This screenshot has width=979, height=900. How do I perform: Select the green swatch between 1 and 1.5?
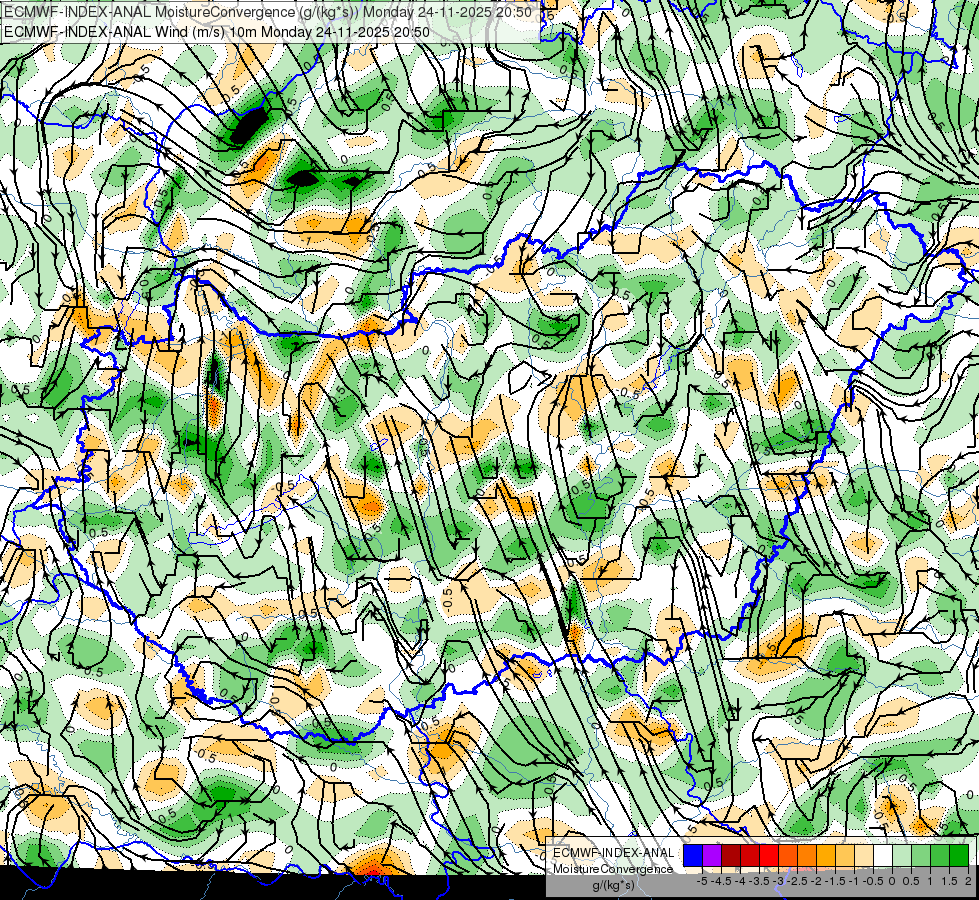pyautogui.click(x=940, y=856)
